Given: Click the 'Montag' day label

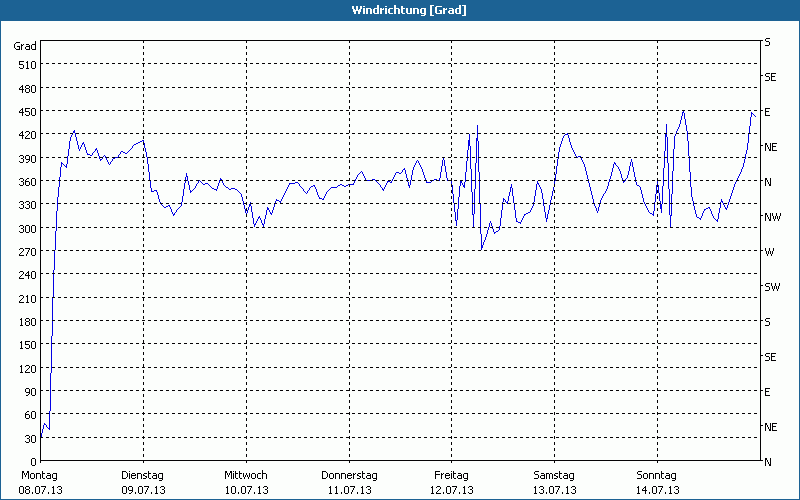Looking at the screenshot, I should 39,476.
